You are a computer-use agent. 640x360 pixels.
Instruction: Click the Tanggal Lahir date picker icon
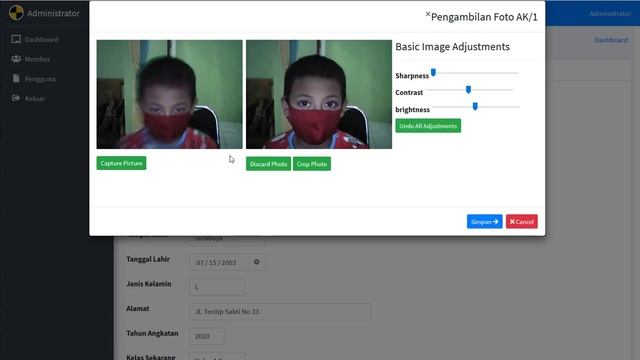point(257,262)
